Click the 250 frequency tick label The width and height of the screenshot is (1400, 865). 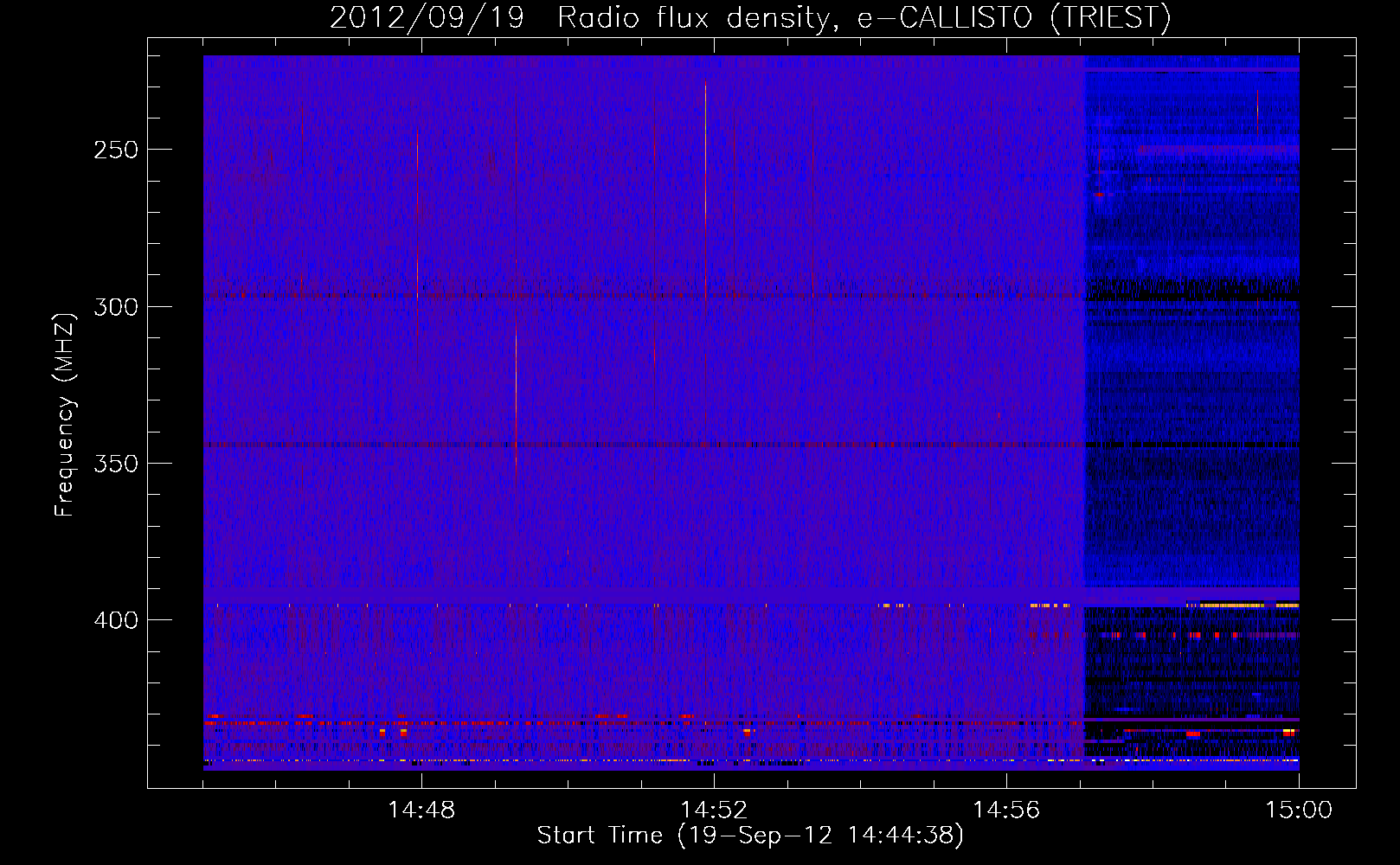coord(116,150)
